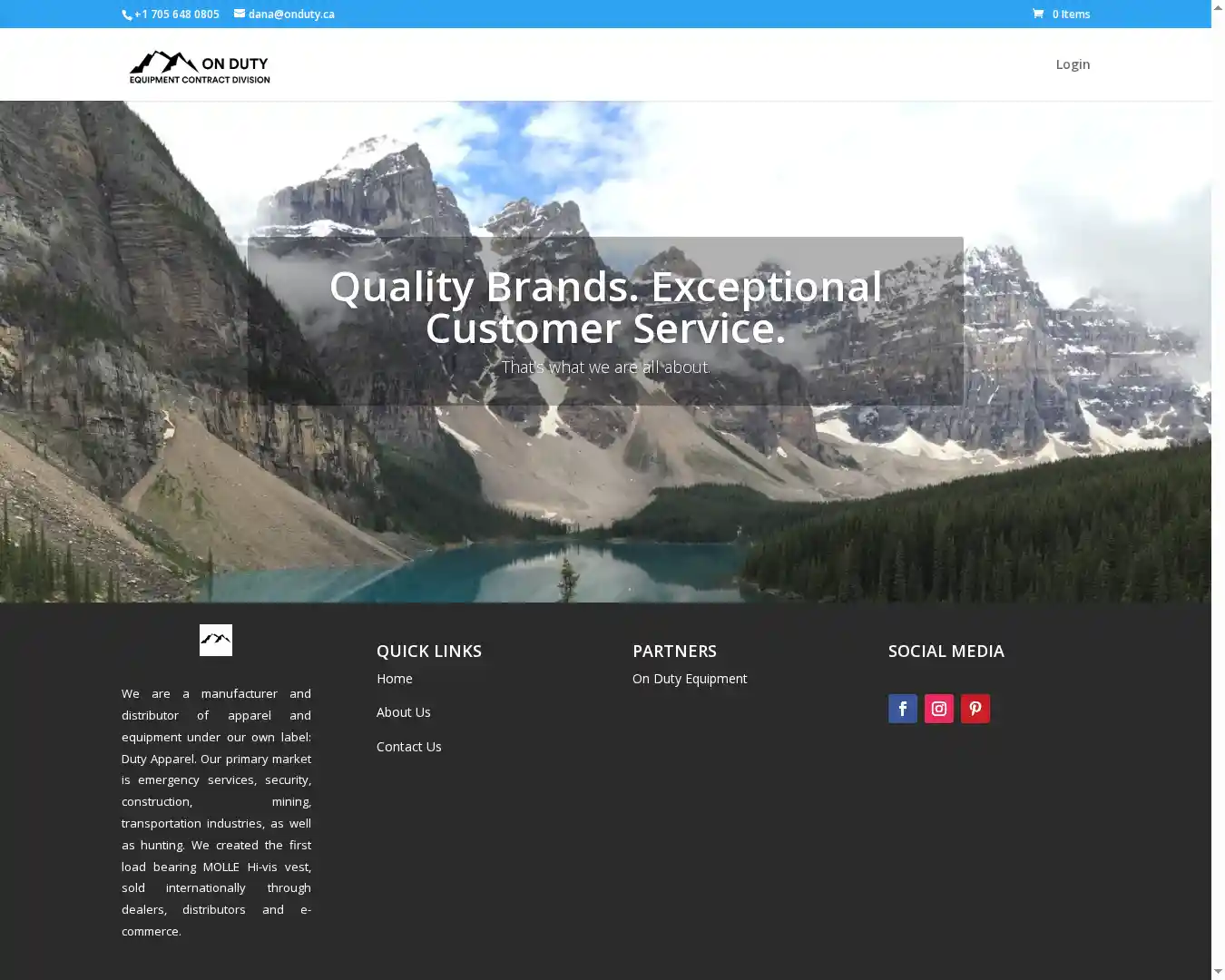The width and height of the screenshot is (1225, 980).
Task: Click the phone icon in top bar
Action: (x=127, y=15)
